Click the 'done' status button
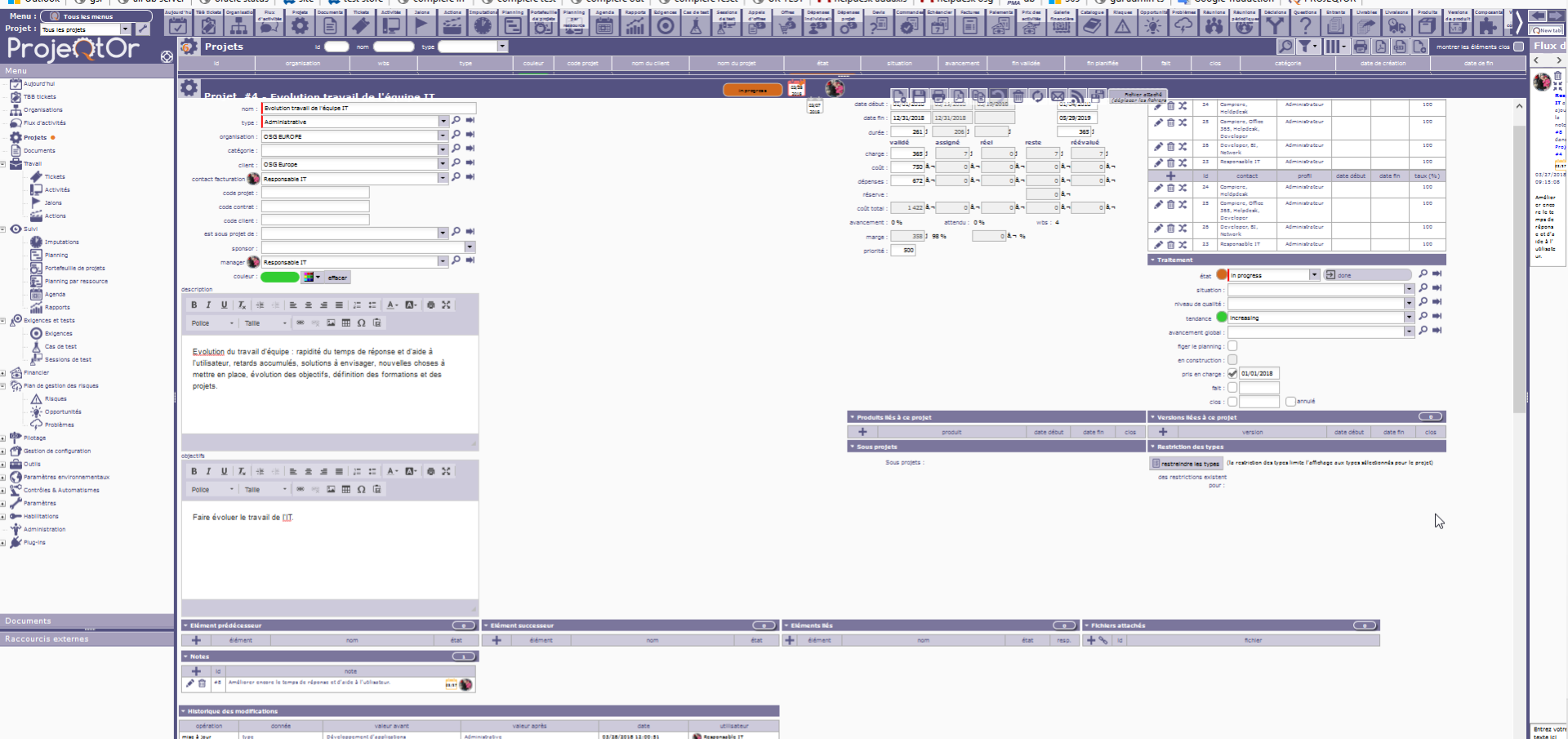The height and width of the screenshot is (739, 1568). coord(1367,275)
